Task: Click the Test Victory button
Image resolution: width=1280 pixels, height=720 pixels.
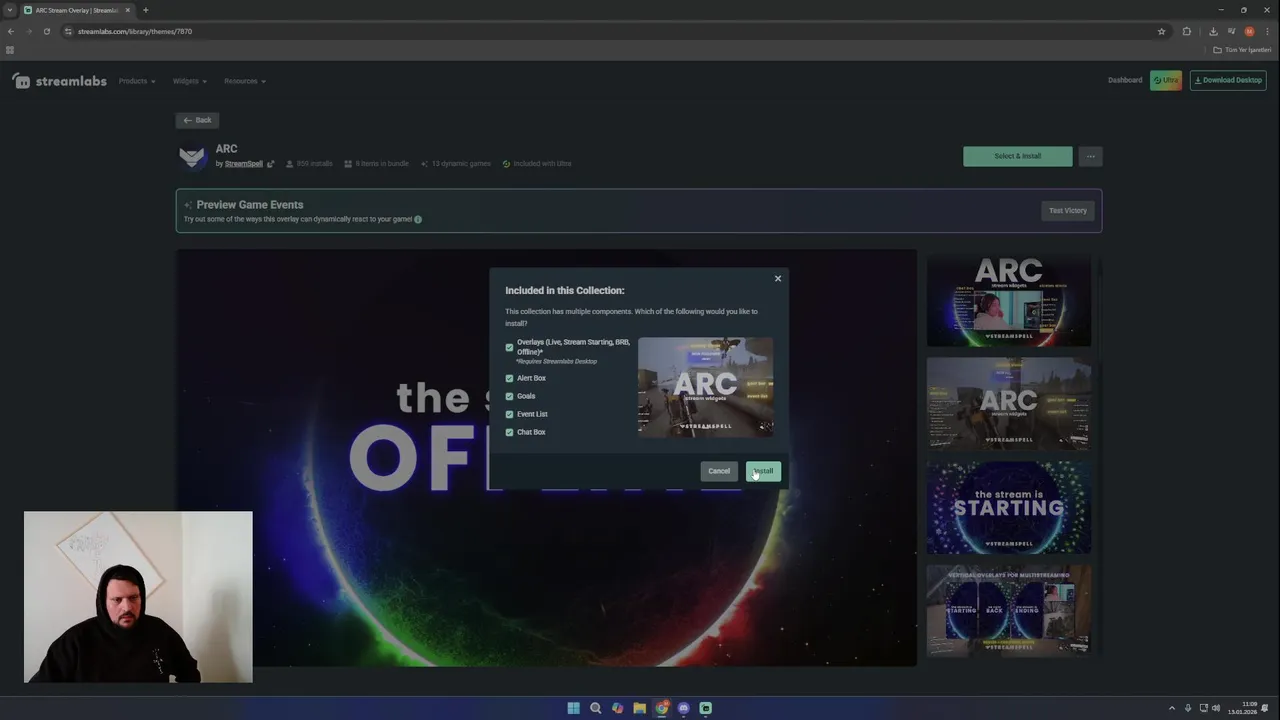Action: pos(1068,210)
